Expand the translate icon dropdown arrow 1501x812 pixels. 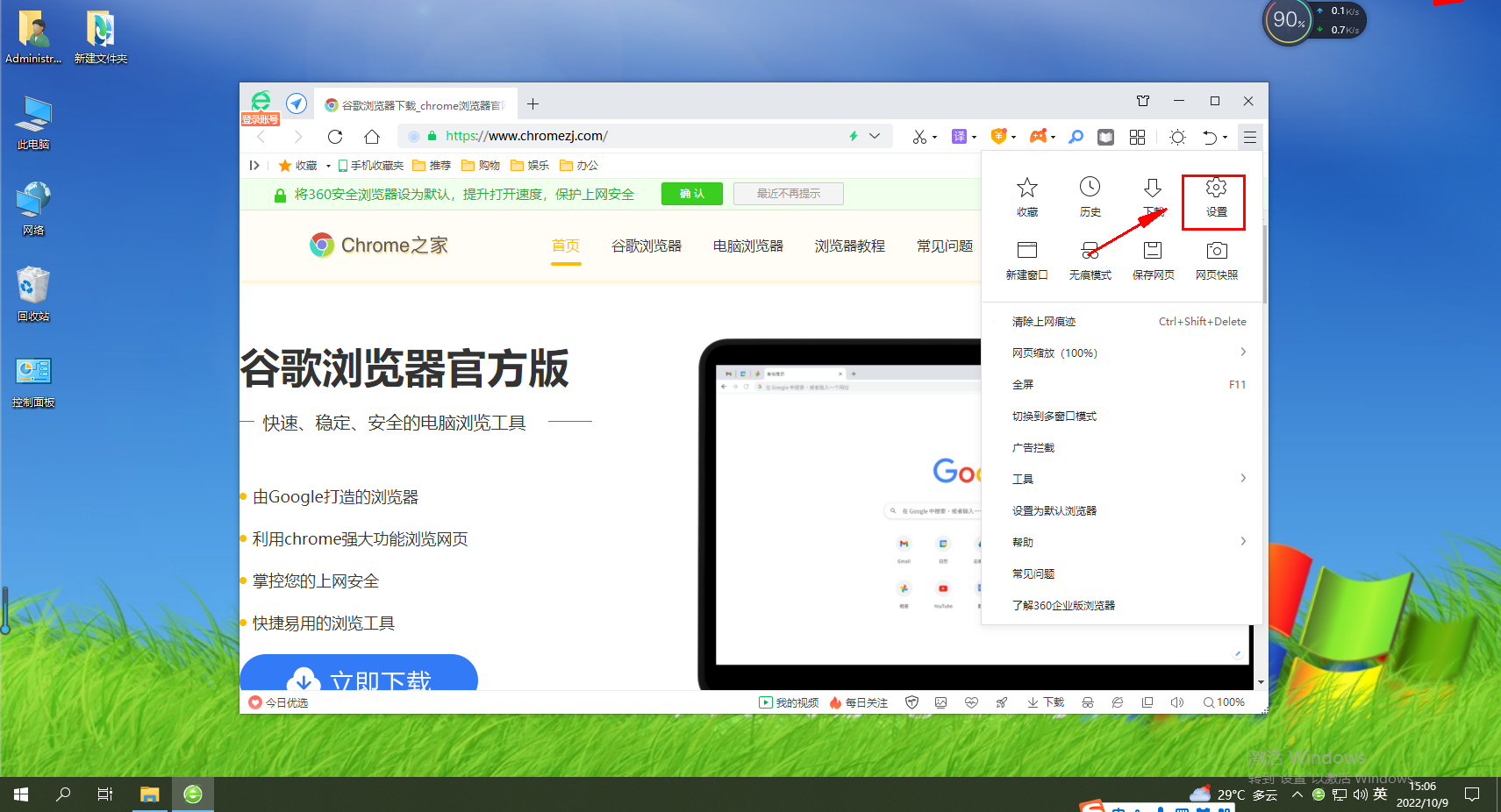974,138
